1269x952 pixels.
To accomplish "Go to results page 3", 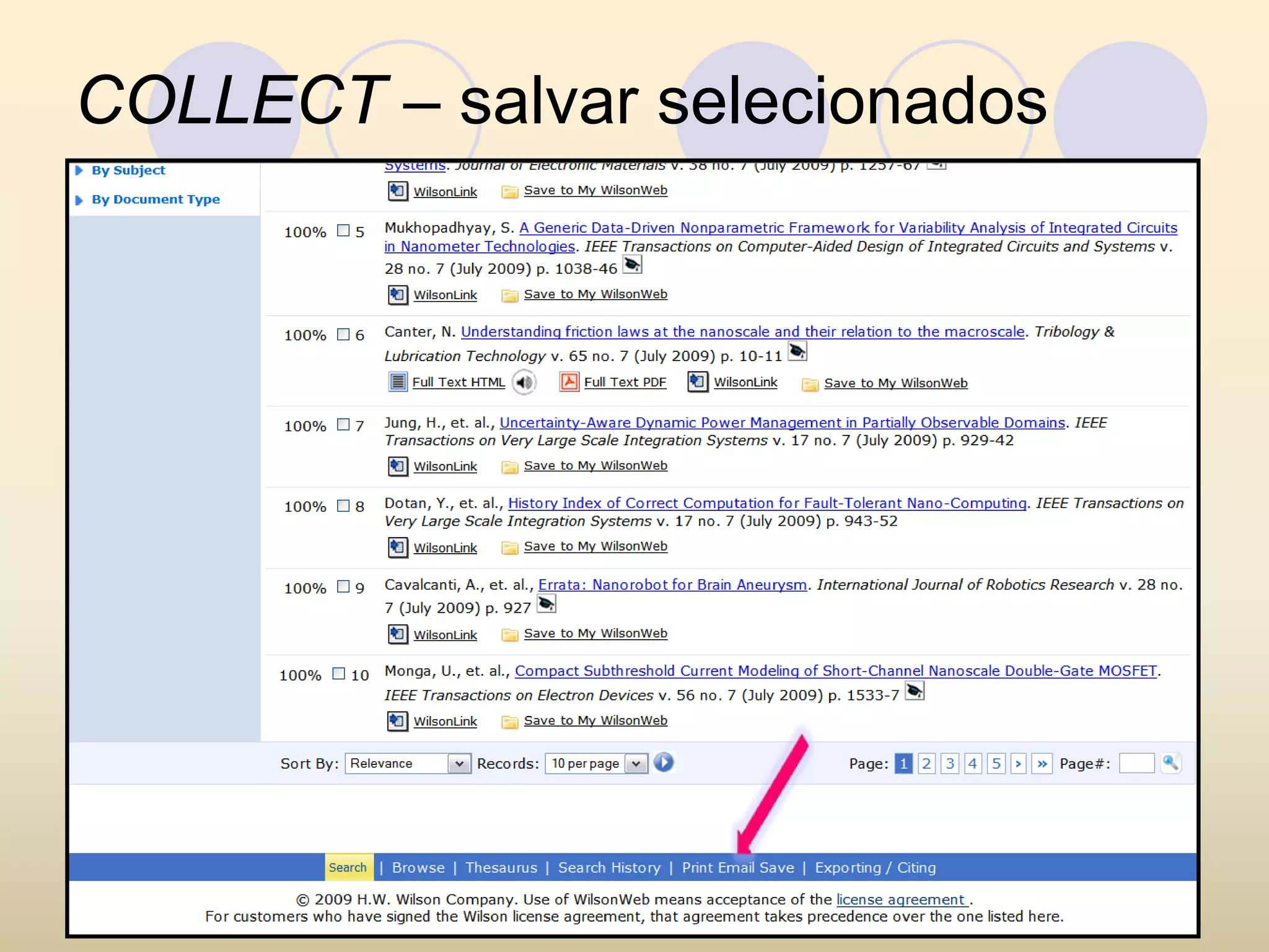I will coord(949,763).
